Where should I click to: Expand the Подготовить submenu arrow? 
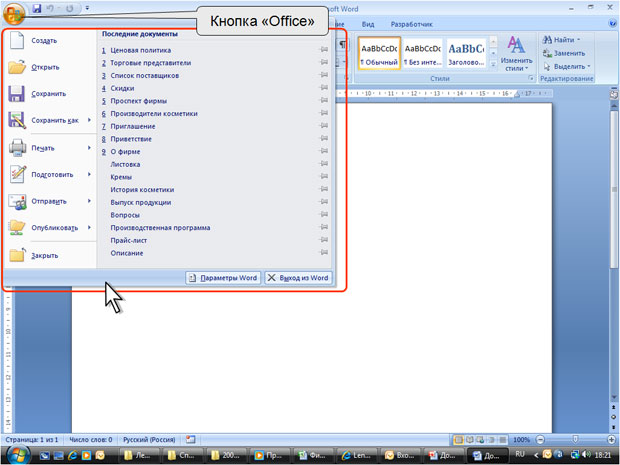point(89,174)
